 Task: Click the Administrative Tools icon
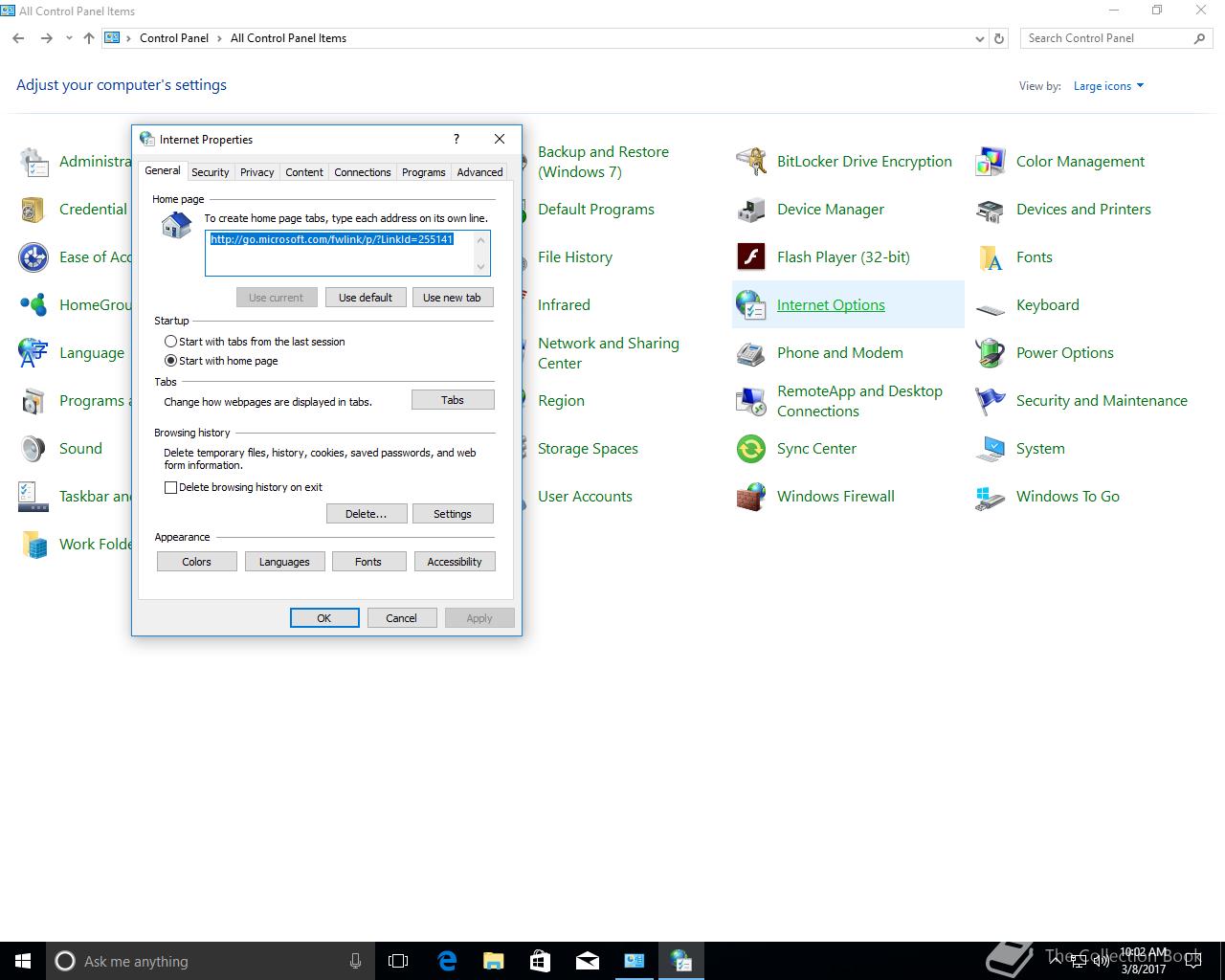click(x=33, y=162)
